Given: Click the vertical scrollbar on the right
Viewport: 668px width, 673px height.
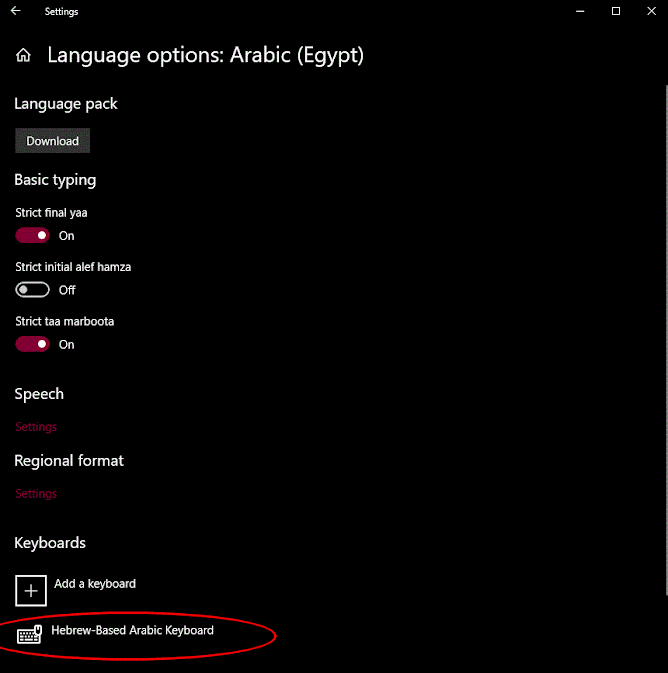Looking at the screenshot, I should point(666,340).
